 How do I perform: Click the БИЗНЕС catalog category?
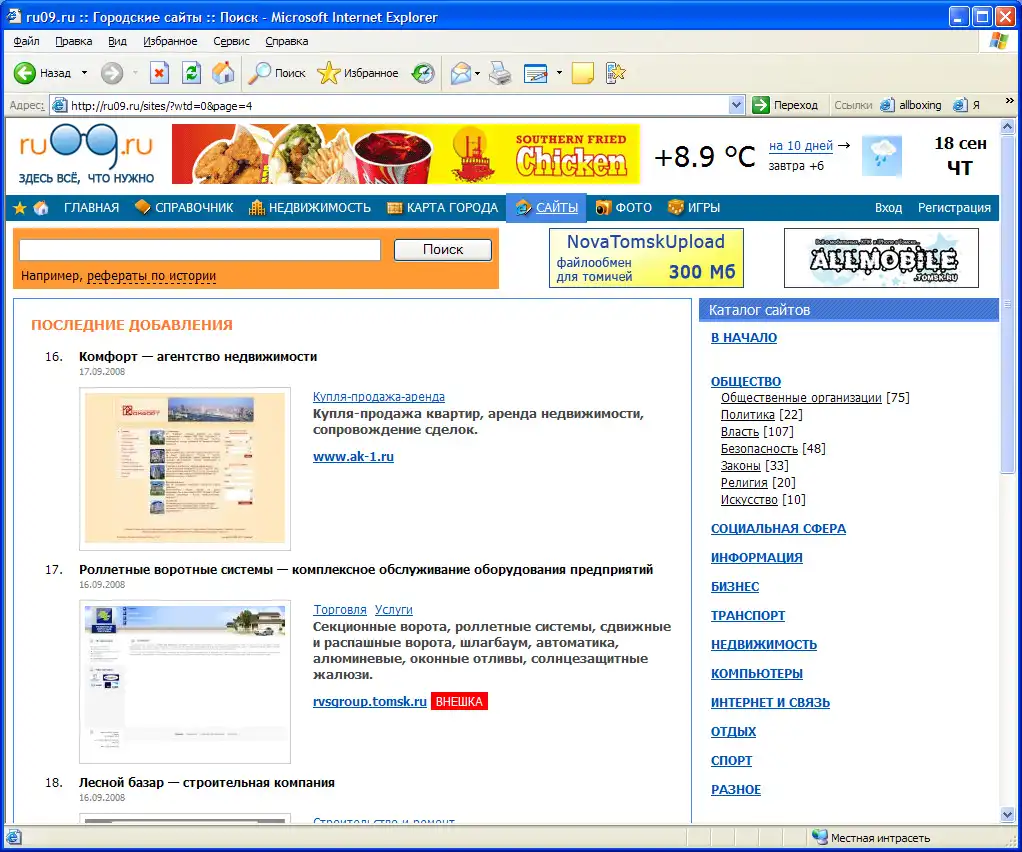point(734,586)
